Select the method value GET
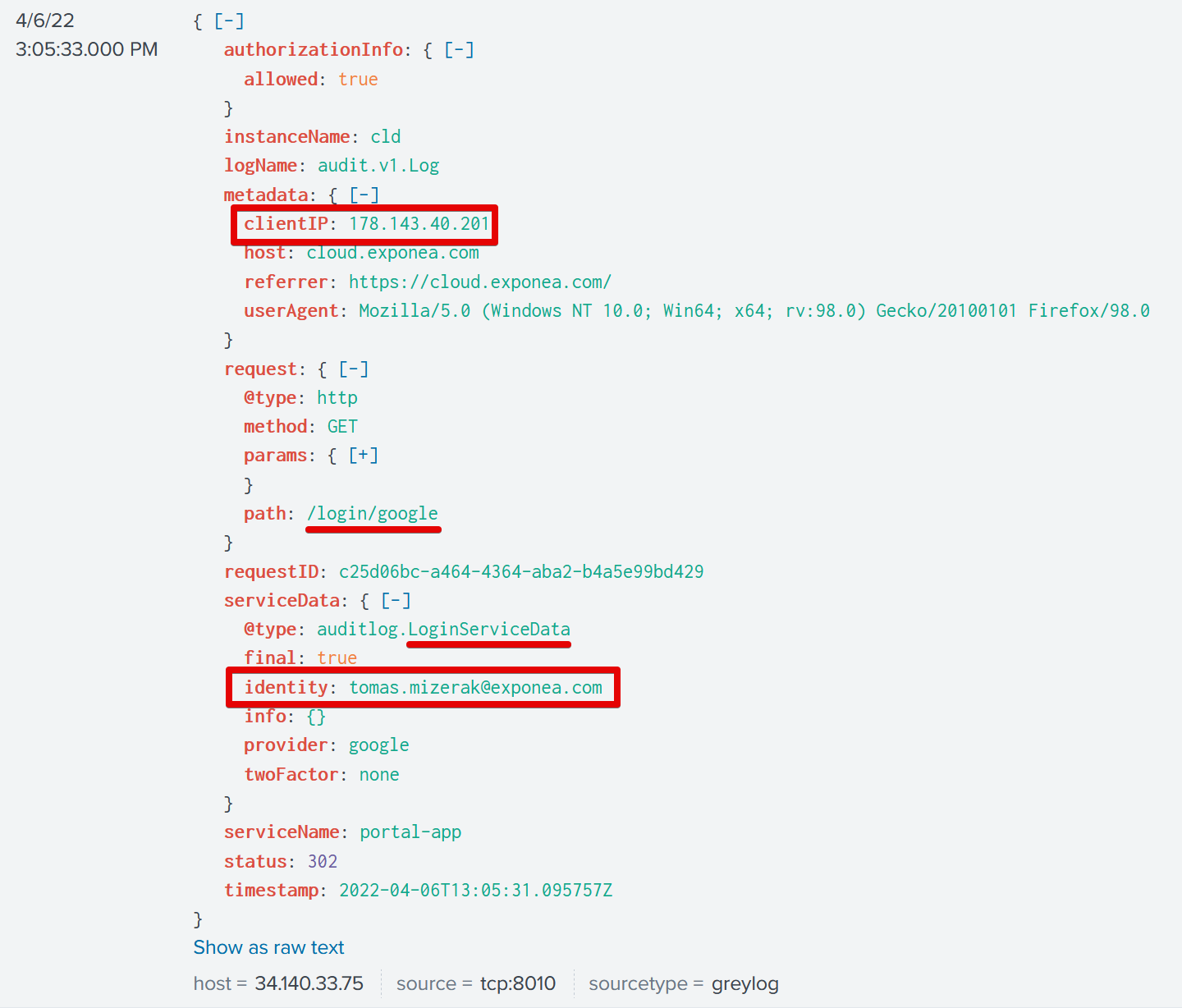Image resolution: width=1182 pixels, height=1008 pixels. [342, 427]
